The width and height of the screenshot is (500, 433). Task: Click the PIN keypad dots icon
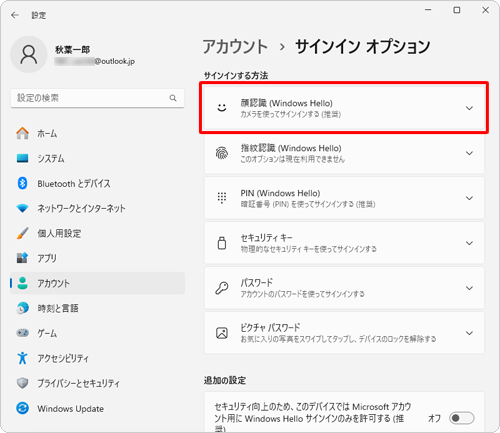pyautogui.click(x=222, y=198)
